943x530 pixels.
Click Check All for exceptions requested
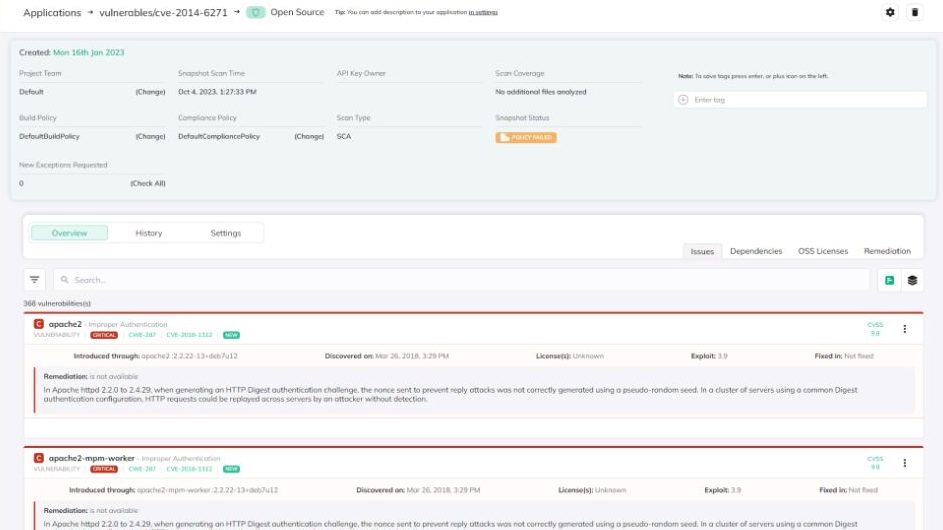pos(148,183)
